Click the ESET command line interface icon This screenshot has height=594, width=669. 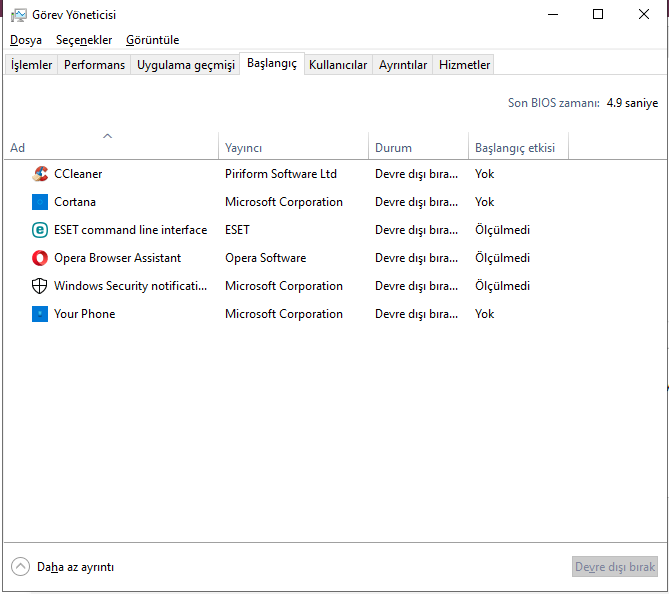(40, 230)
